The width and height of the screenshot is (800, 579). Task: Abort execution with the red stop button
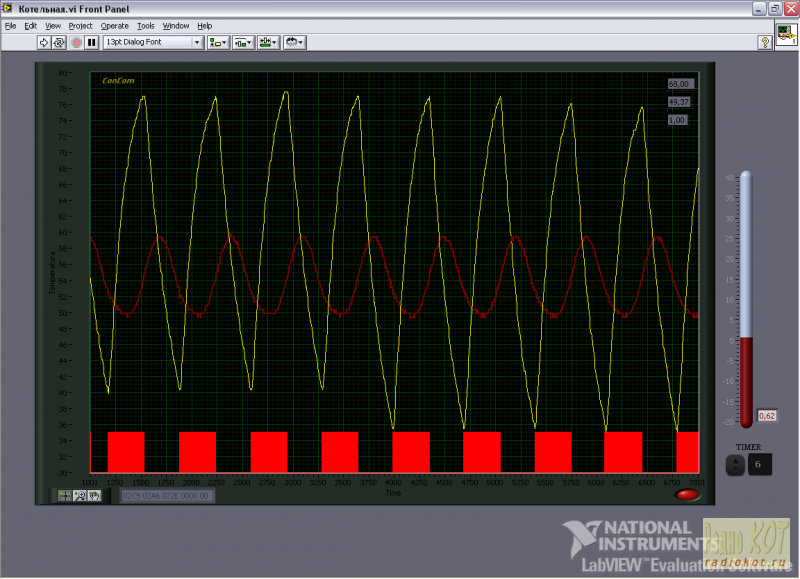(x=77, y=42)
